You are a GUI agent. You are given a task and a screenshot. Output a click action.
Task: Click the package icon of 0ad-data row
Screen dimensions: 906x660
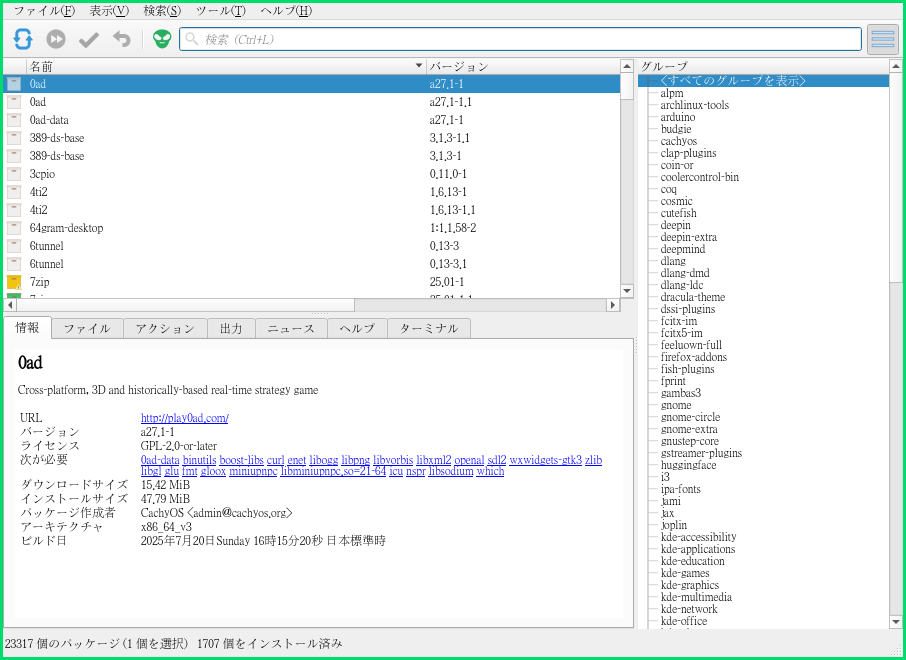click(14, 120)
